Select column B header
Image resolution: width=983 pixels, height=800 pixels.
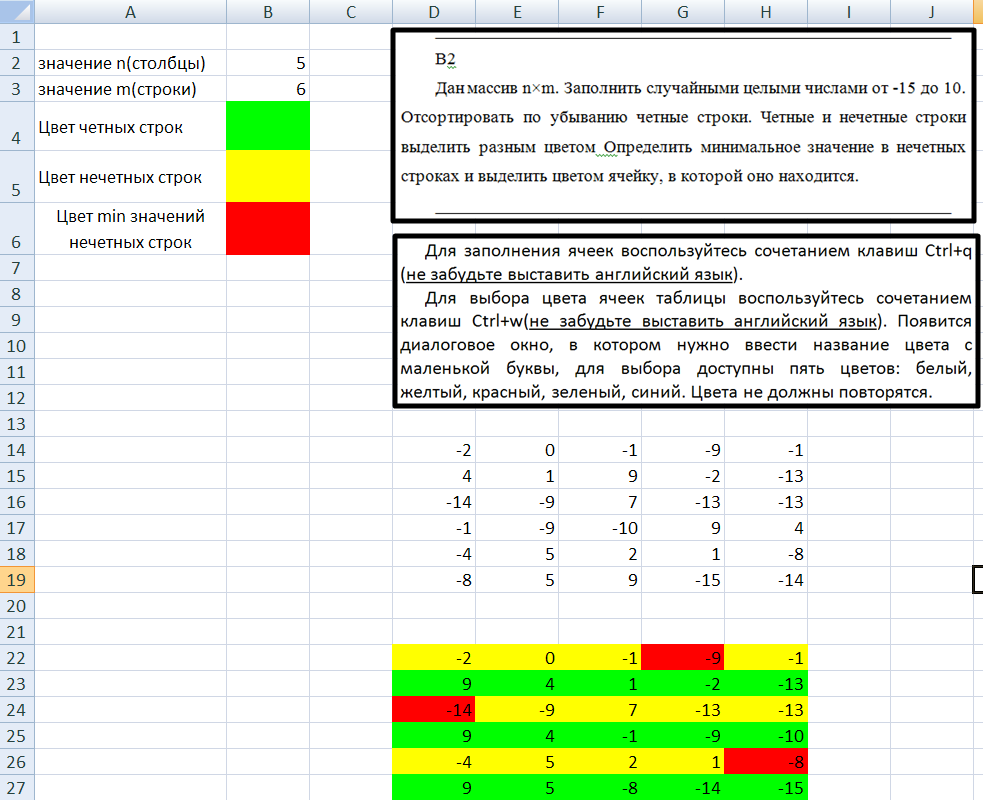[x=268, y=11]
